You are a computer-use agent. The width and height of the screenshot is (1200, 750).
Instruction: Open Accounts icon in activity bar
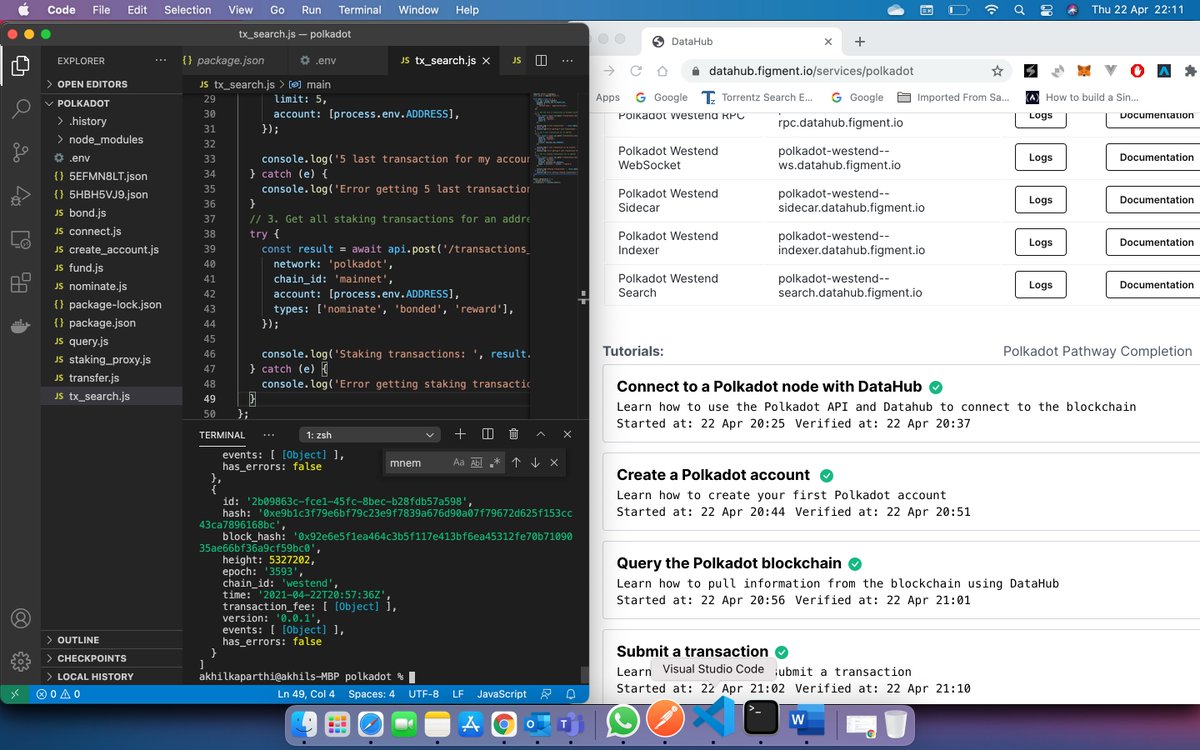(20, 619)
